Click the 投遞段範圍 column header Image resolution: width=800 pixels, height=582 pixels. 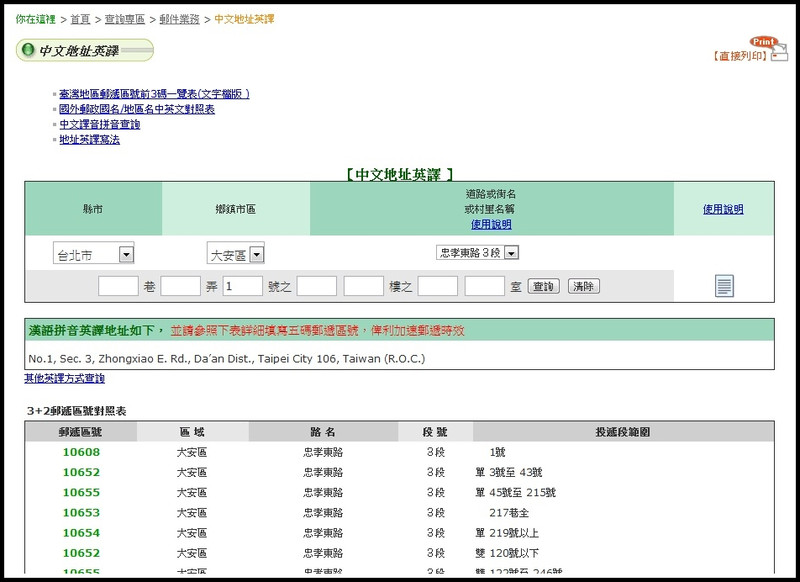click(623, 433)
